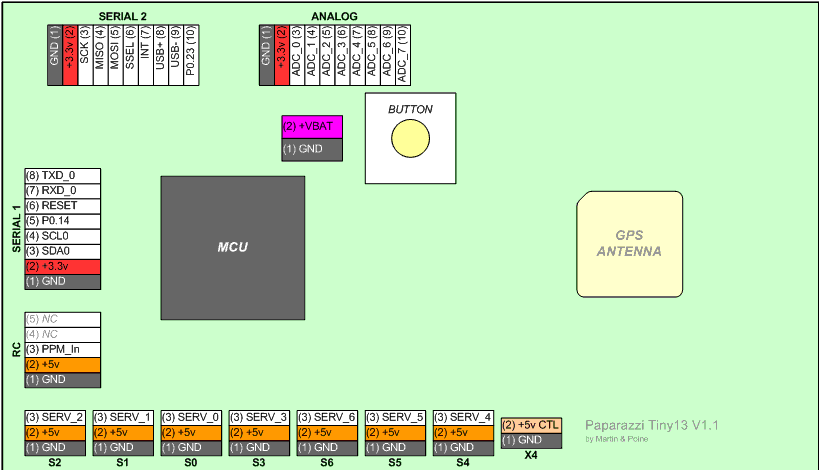The height and width of the screenshot is (470, 819).
Task: Select the (1) GND pin on X4
Action: (x=531, y=440)
